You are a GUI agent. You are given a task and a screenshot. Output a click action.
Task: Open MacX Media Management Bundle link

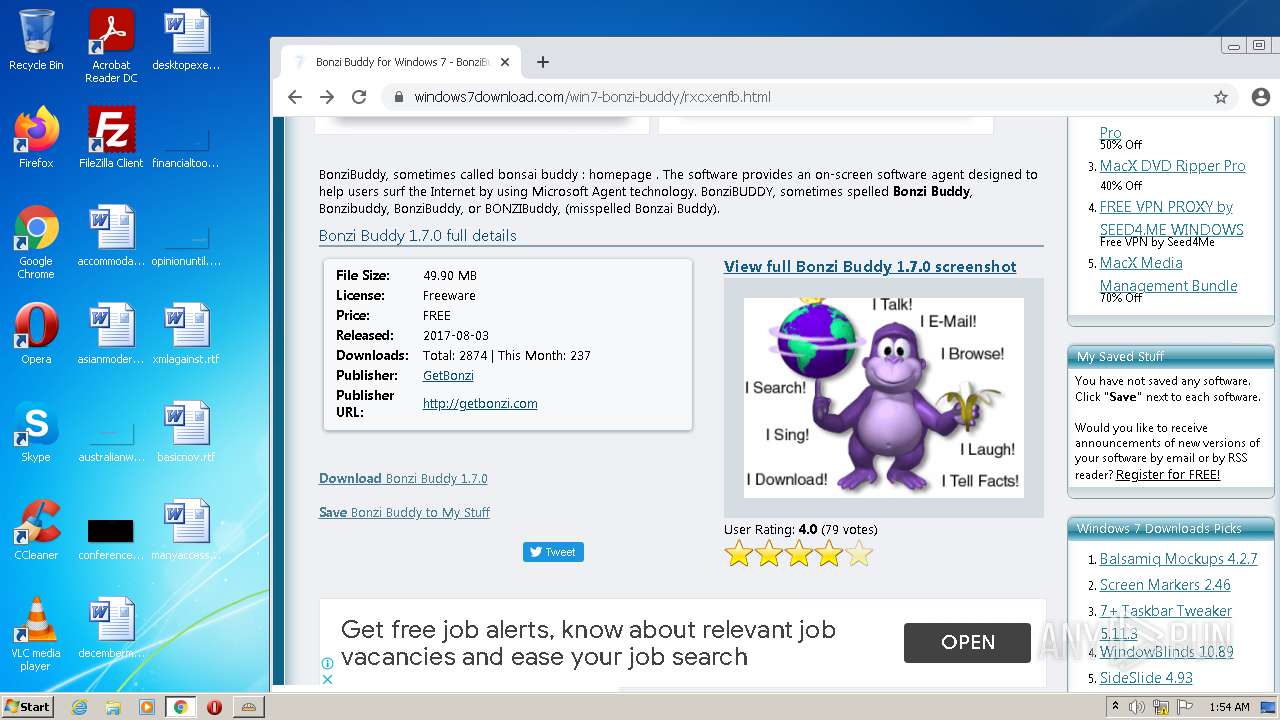1169,274
